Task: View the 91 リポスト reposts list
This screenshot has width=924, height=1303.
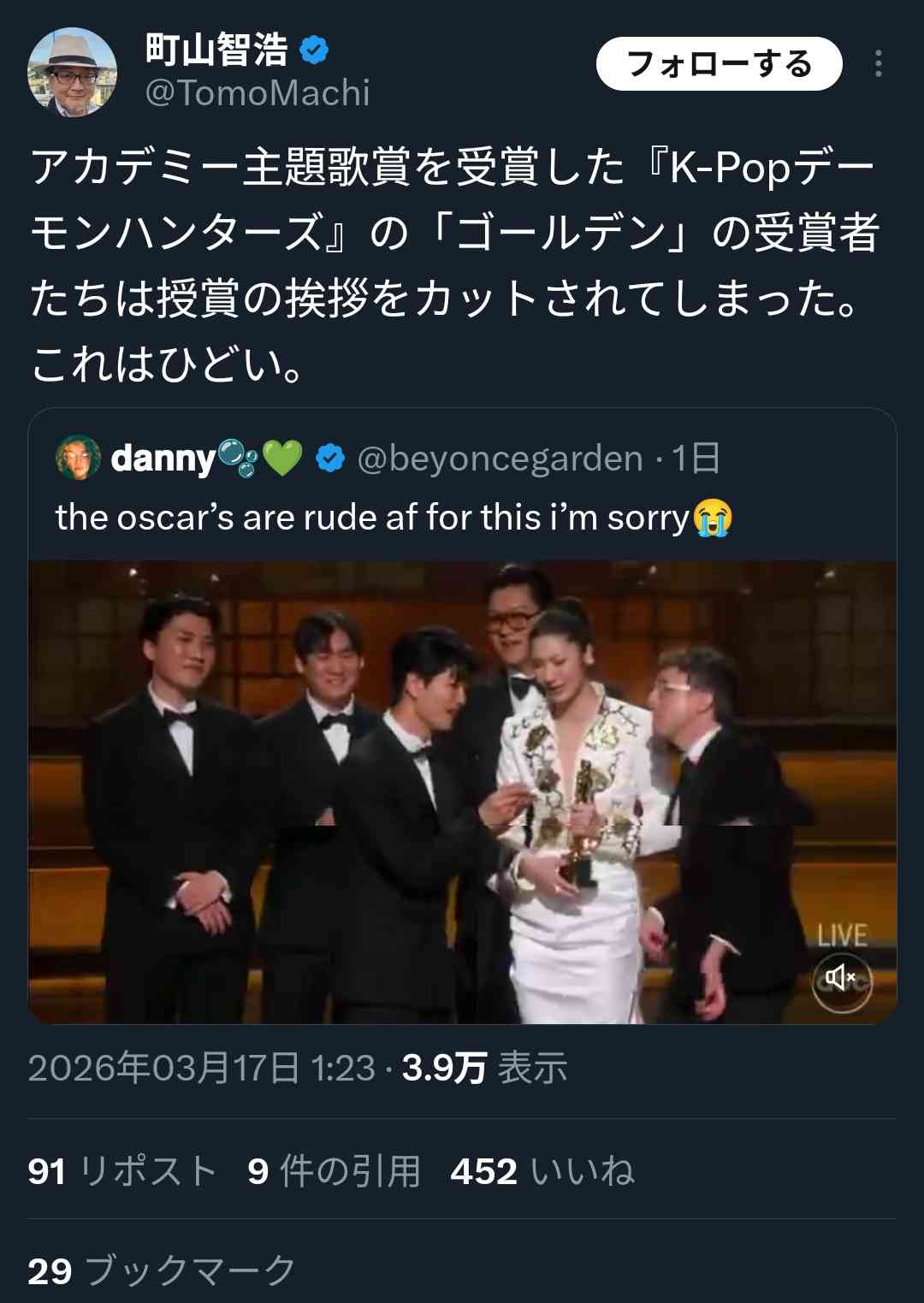Action: [121, 1171]
